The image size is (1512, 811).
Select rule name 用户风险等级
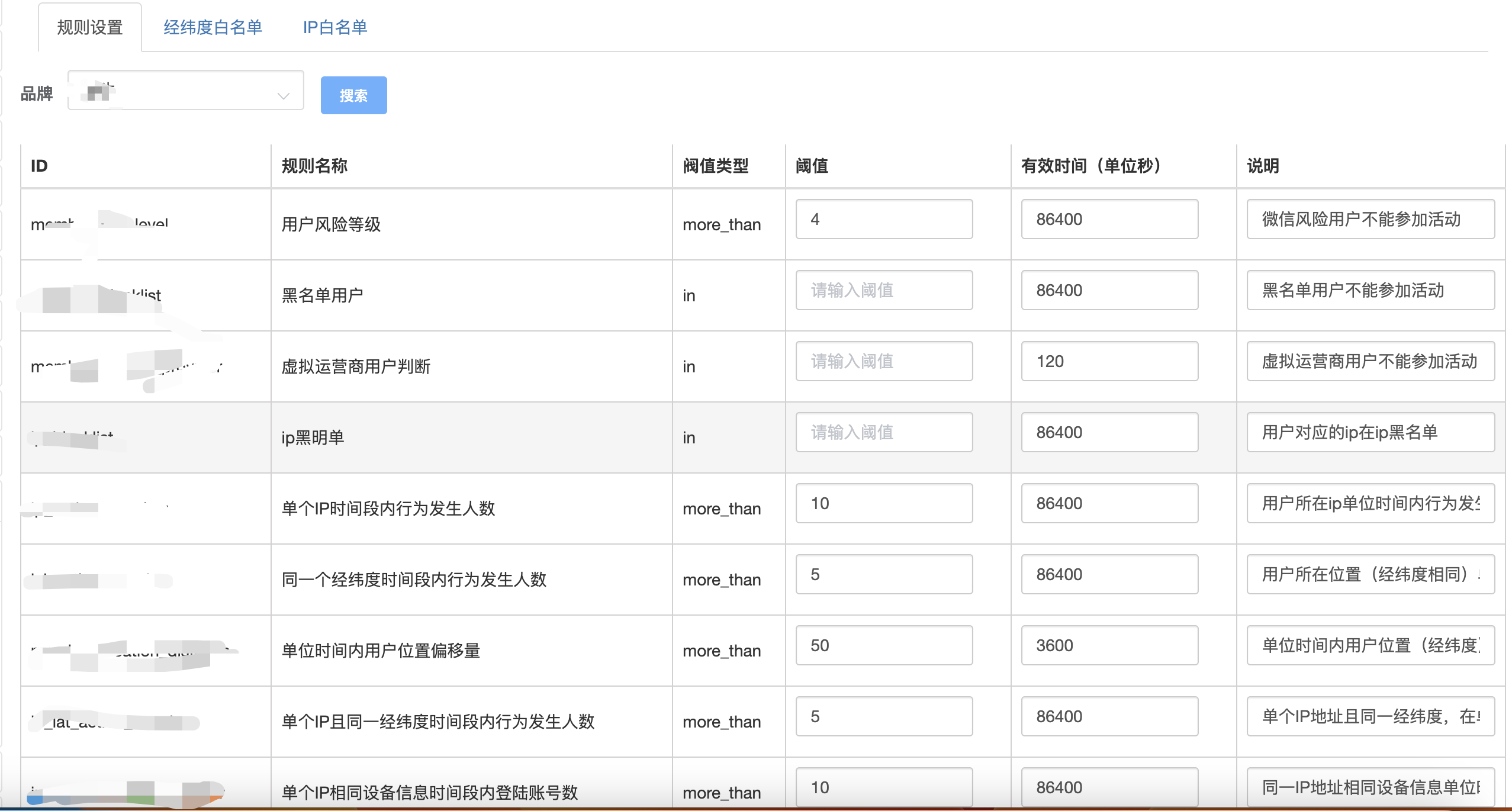coord(331,224)
